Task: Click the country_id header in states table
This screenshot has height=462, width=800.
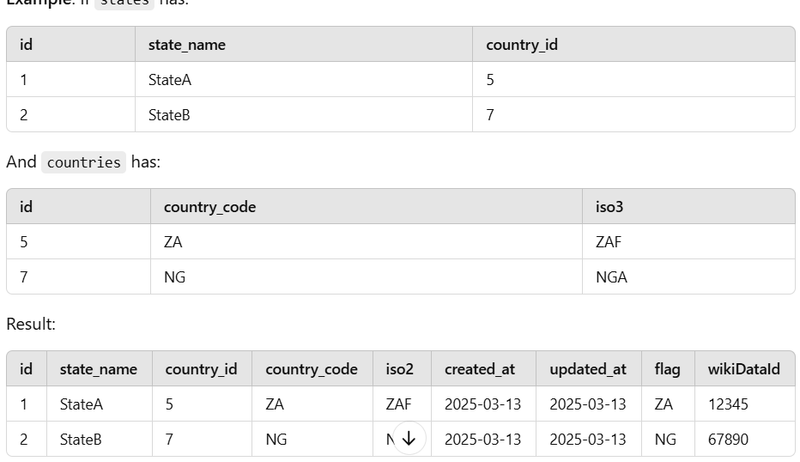Action: coord(521,45)
